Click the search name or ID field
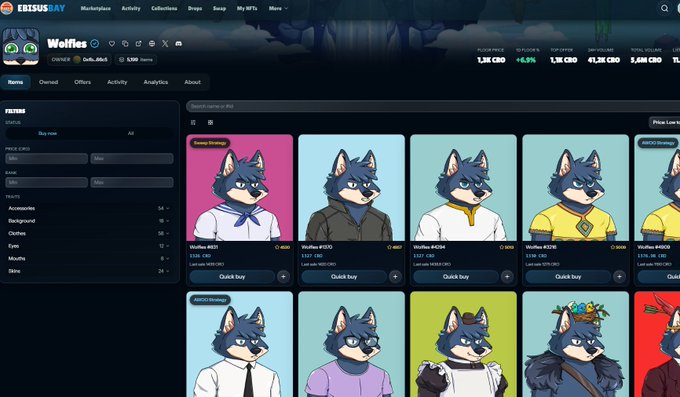 [433, 106]
